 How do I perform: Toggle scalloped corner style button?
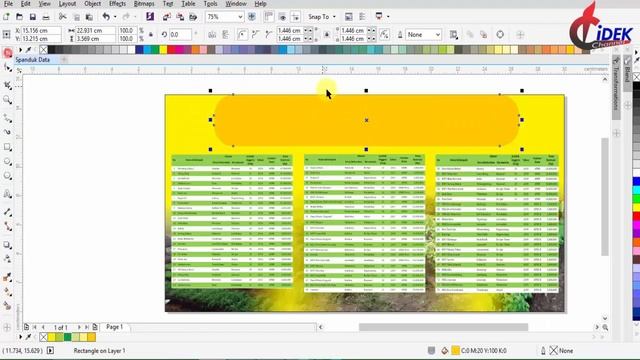point(255,35)
